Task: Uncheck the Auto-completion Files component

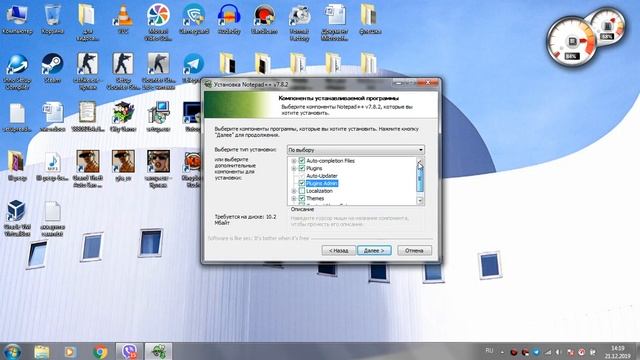Action: click(302, 161)
